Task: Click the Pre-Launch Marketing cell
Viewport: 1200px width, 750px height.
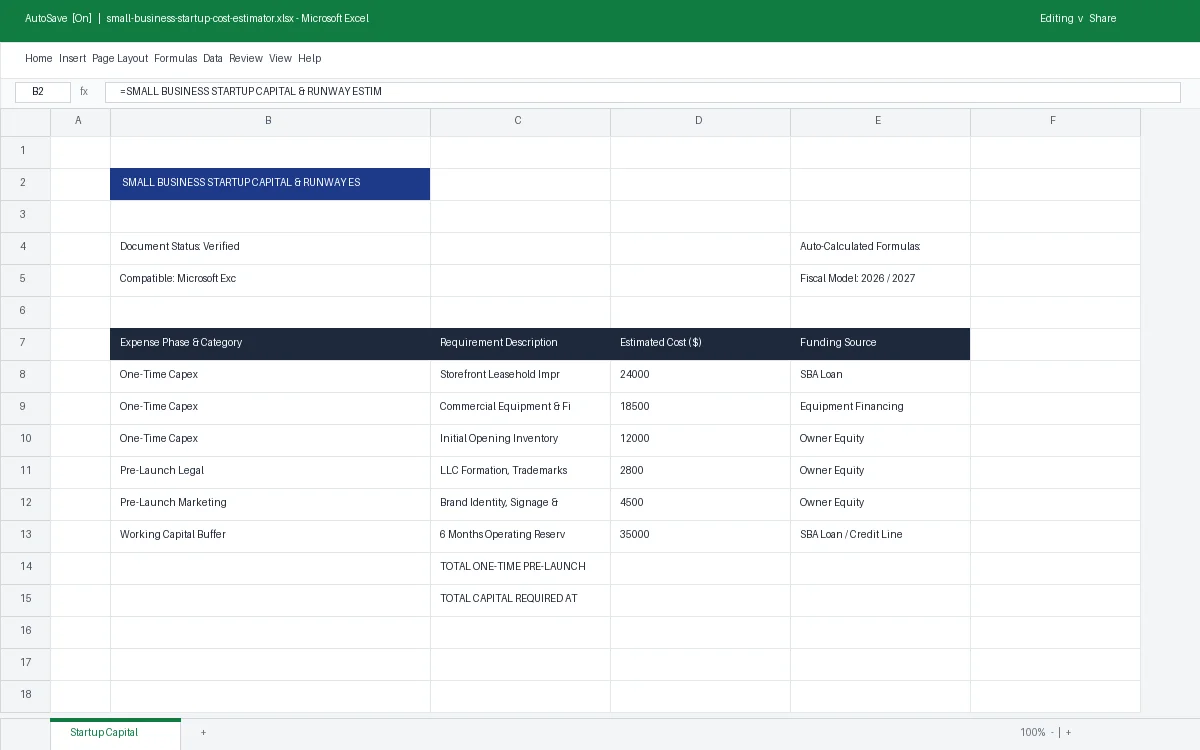Action: 270,504
